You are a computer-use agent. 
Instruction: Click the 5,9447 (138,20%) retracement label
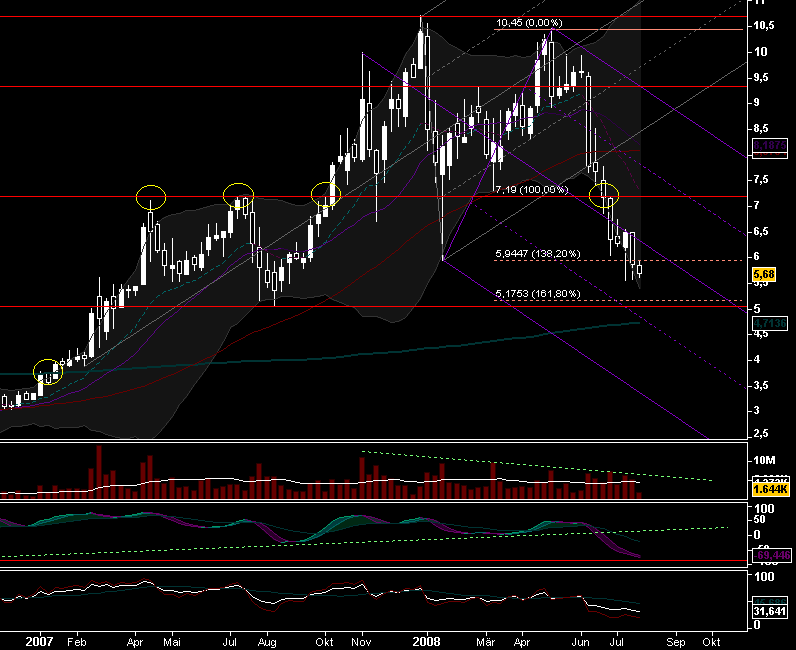click(x=538, y=253)
